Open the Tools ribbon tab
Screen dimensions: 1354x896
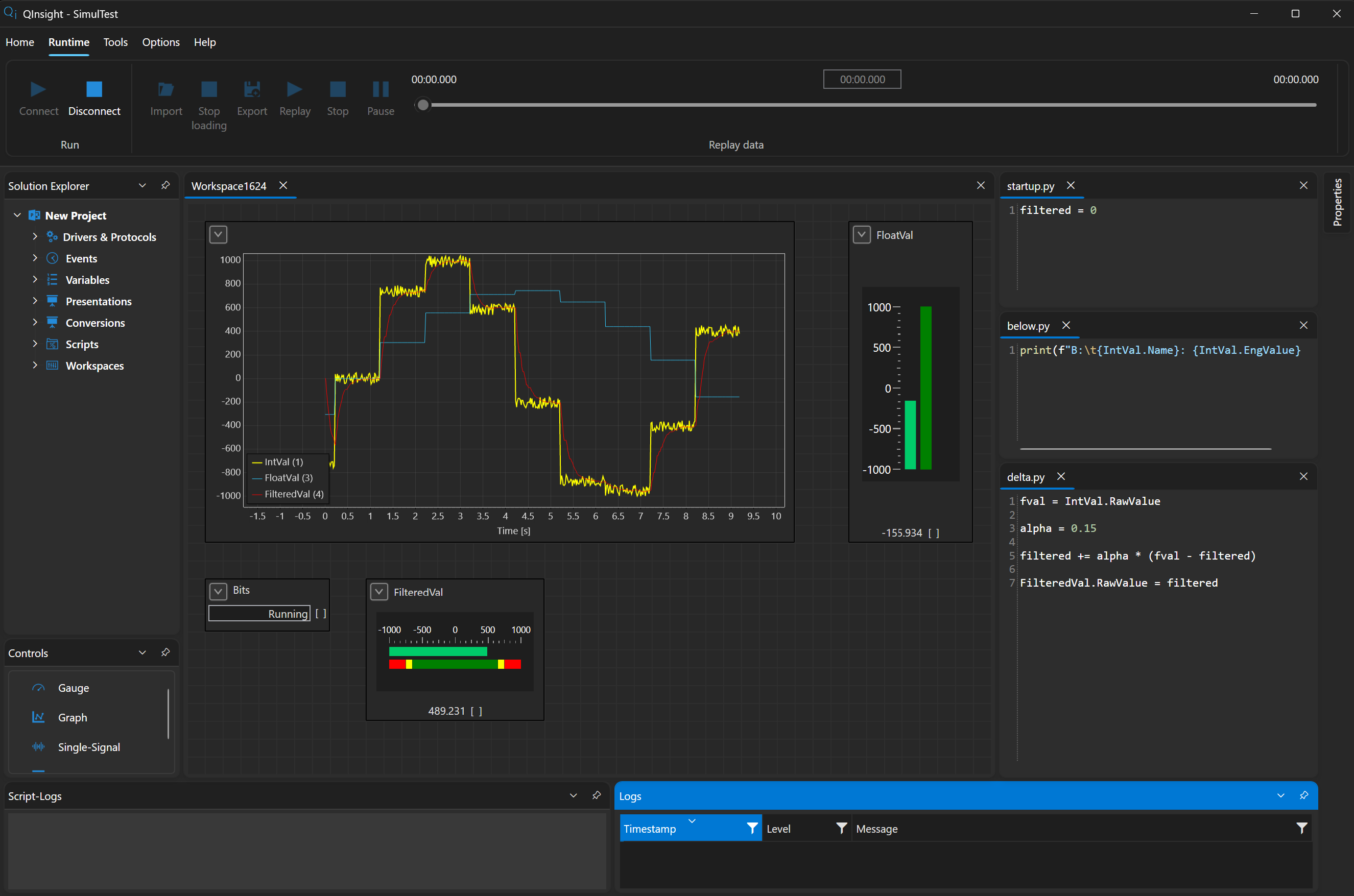[115, 42]
